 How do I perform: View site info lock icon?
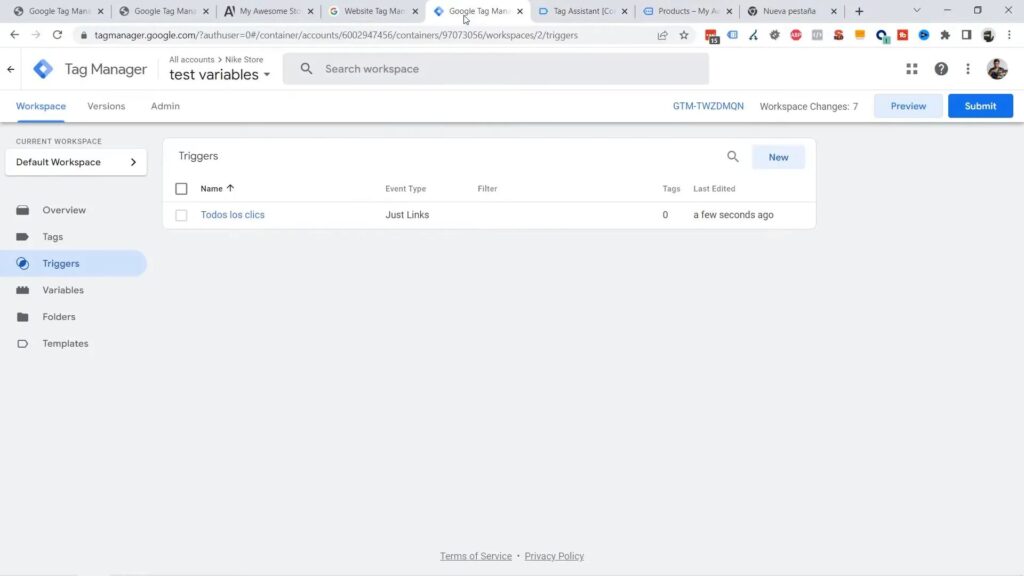(84, 35)
